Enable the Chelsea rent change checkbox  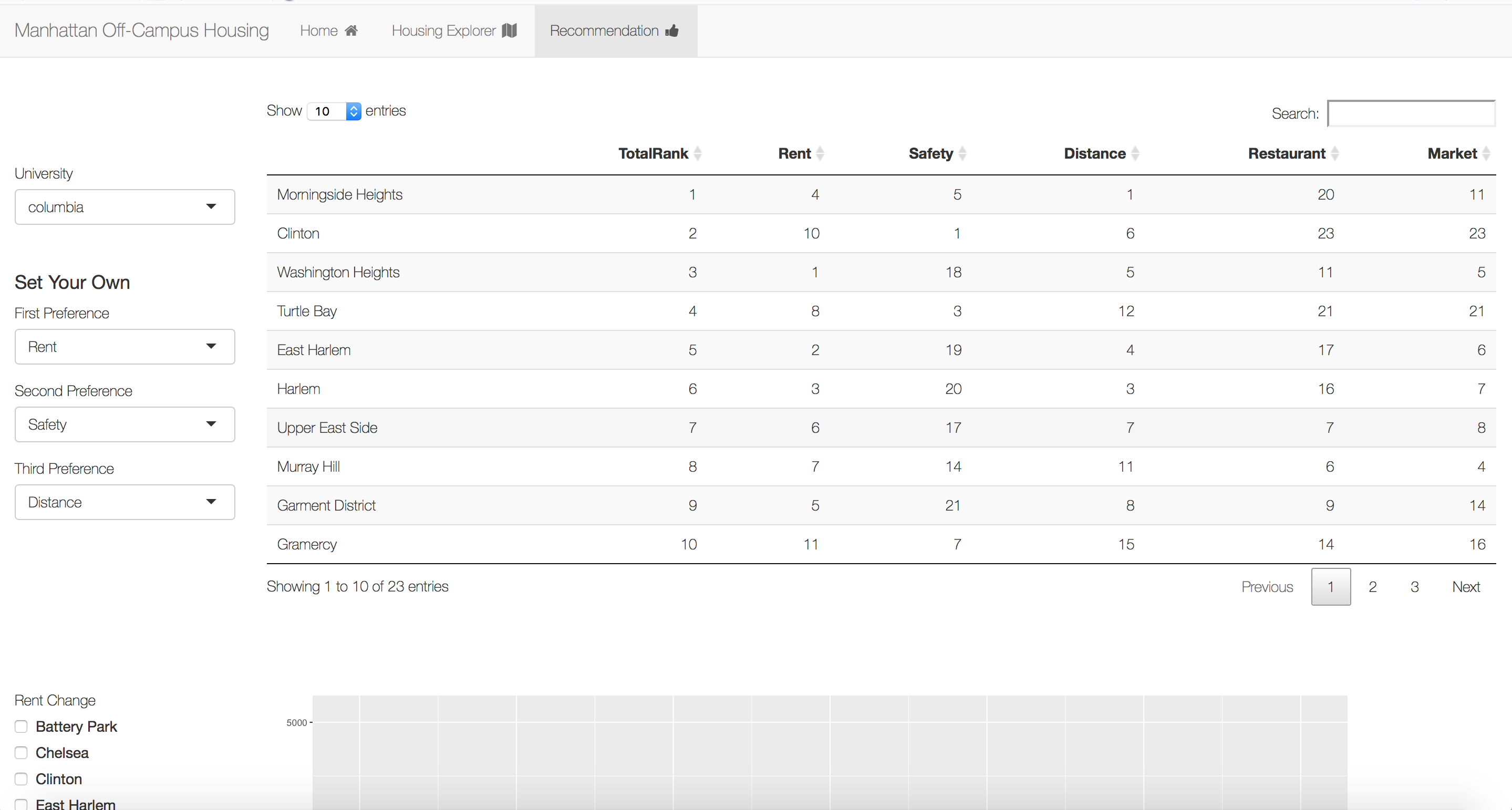pyautogui.click(x=21, y=753)
